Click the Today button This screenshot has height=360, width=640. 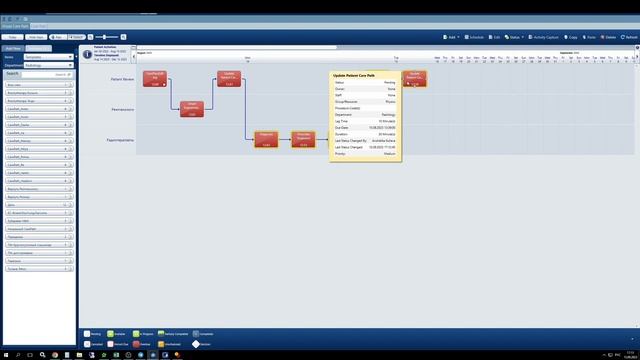click(12, 37)
